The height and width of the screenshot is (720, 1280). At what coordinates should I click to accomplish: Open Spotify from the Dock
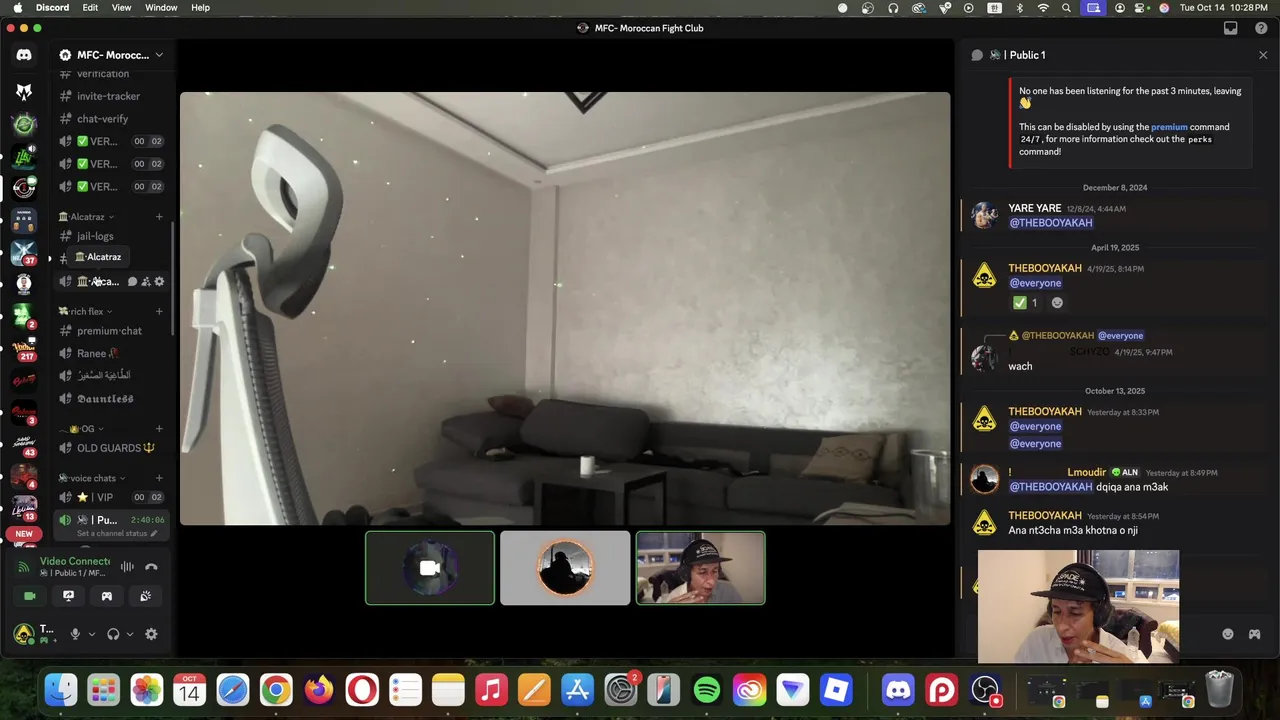(x=706, y=690)
